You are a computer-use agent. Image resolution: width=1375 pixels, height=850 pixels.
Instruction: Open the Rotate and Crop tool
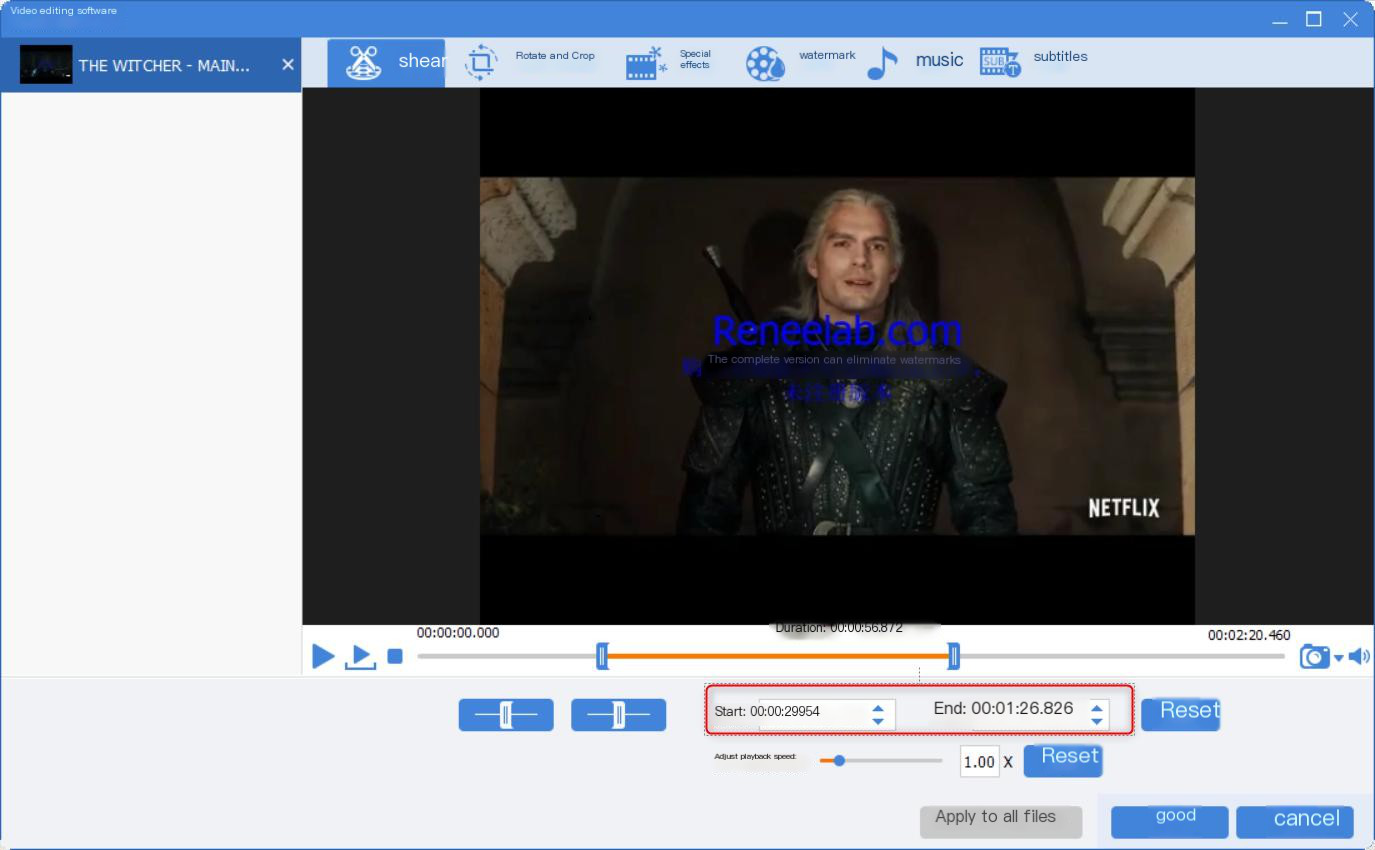[530, 63]
